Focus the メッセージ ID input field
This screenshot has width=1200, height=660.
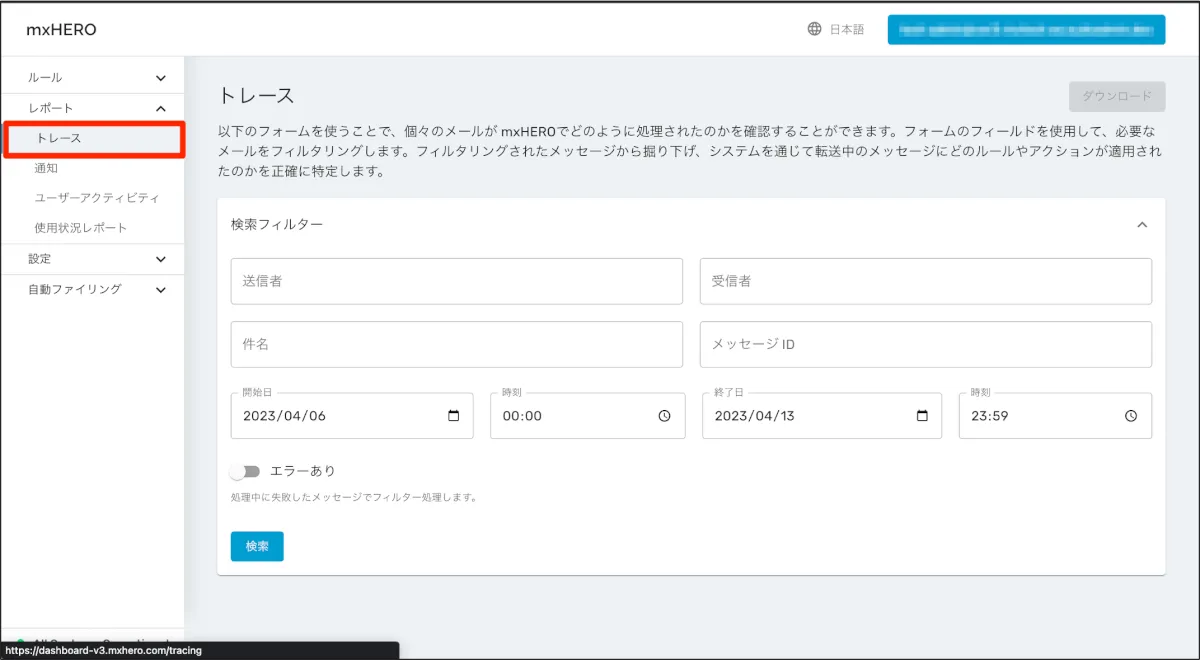925,344
